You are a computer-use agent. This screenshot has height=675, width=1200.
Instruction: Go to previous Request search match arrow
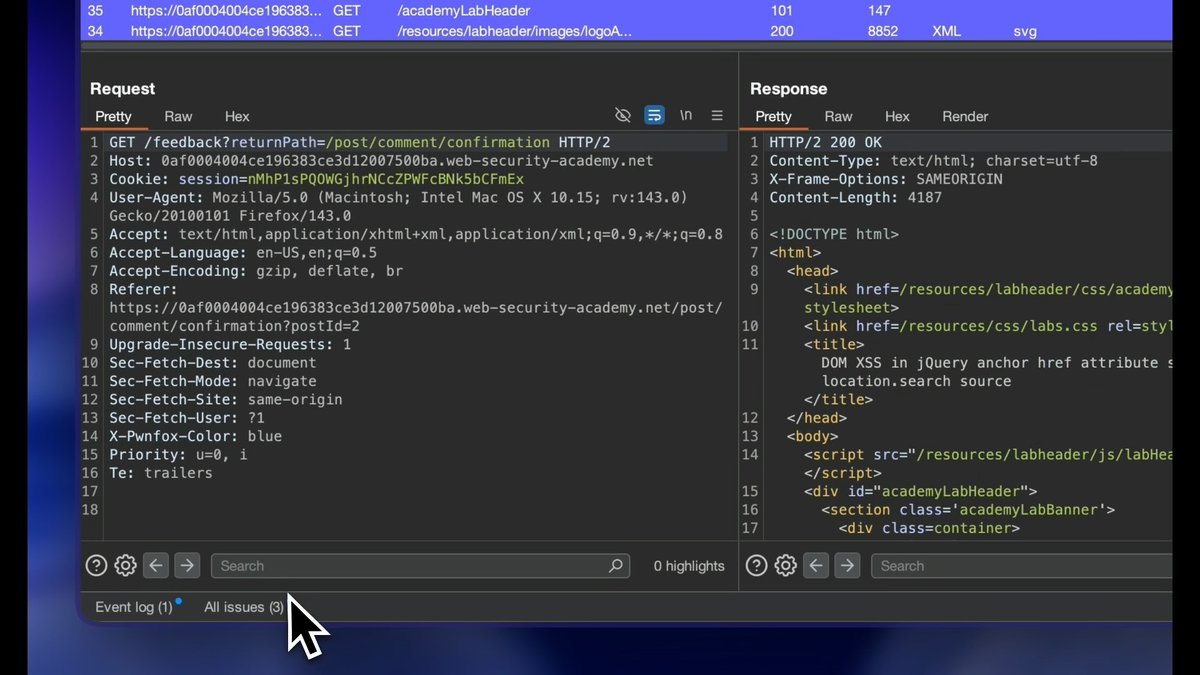tap(156, 566)
